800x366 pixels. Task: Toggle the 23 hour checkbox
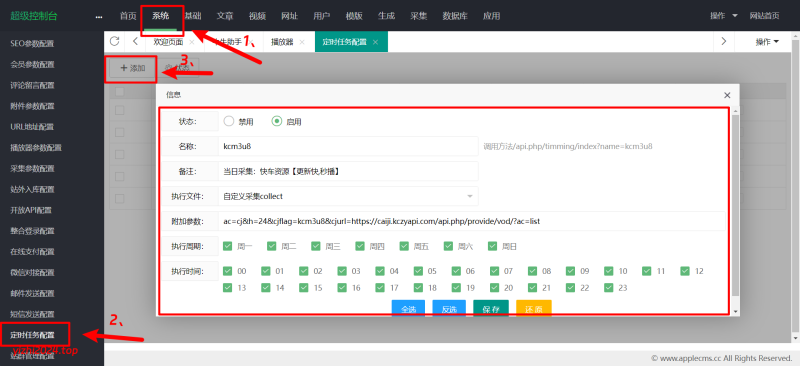609,288
